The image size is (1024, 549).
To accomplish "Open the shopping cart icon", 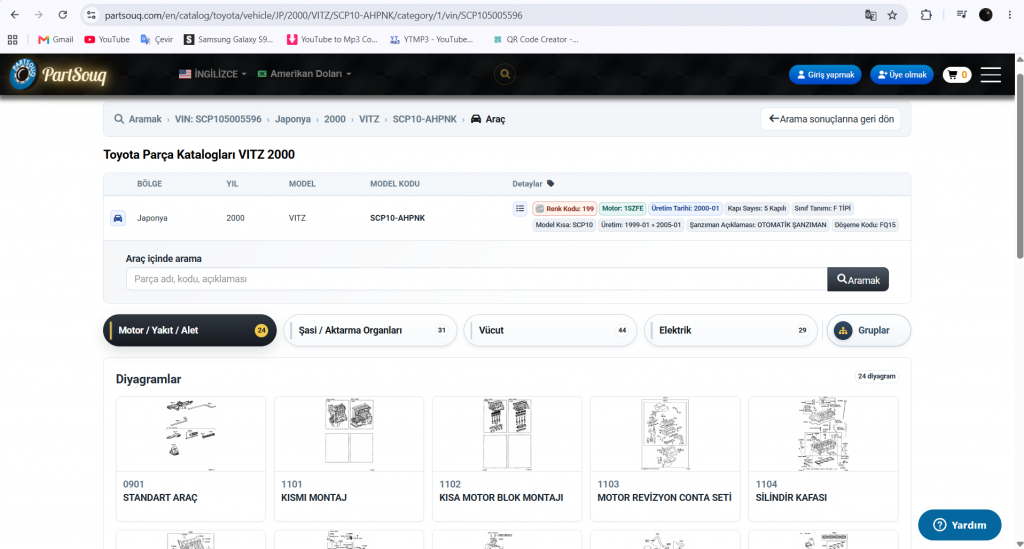I will tap(957, 74).
